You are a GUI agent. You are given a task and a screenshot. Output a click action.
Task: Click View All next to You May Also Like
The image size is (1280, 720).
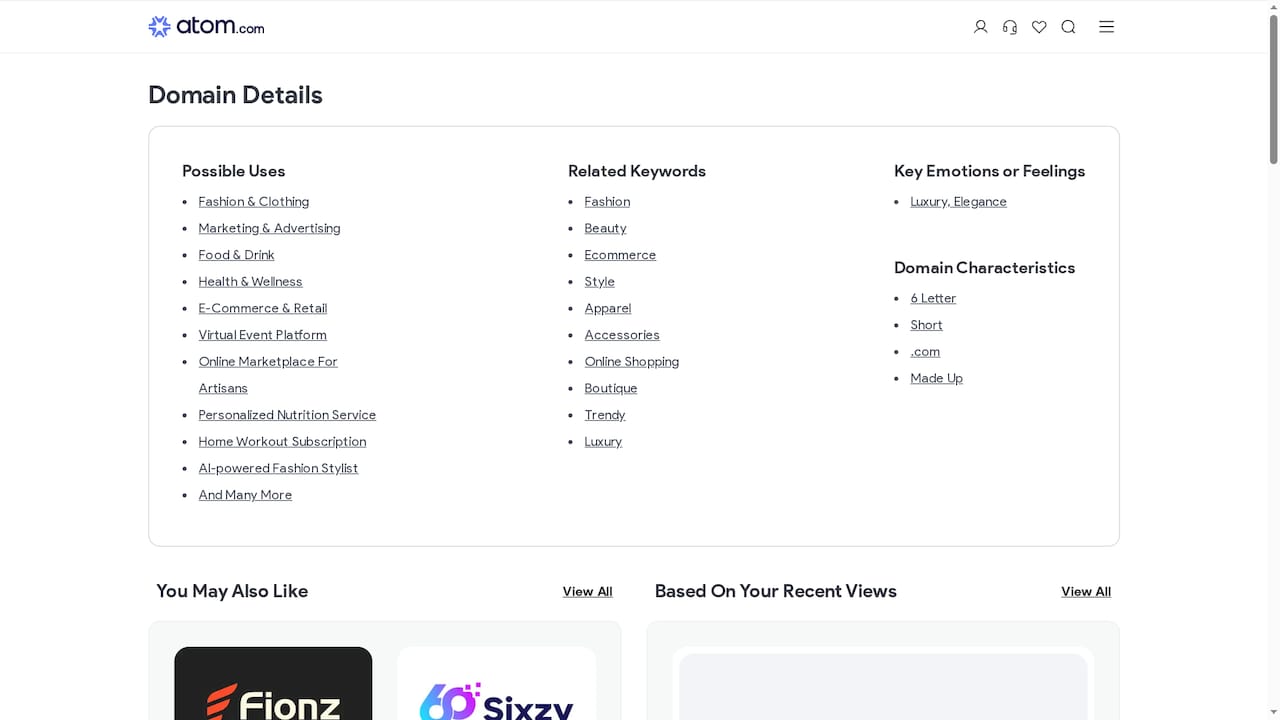click(x=587, y=591)
